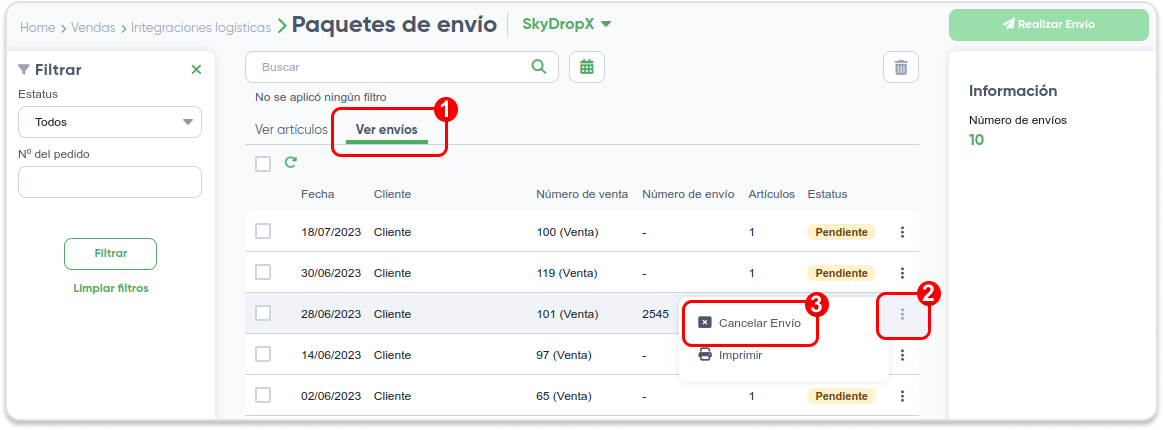1163x430 pixels.
Task: Click the trash delete icon
Action: 901,67
